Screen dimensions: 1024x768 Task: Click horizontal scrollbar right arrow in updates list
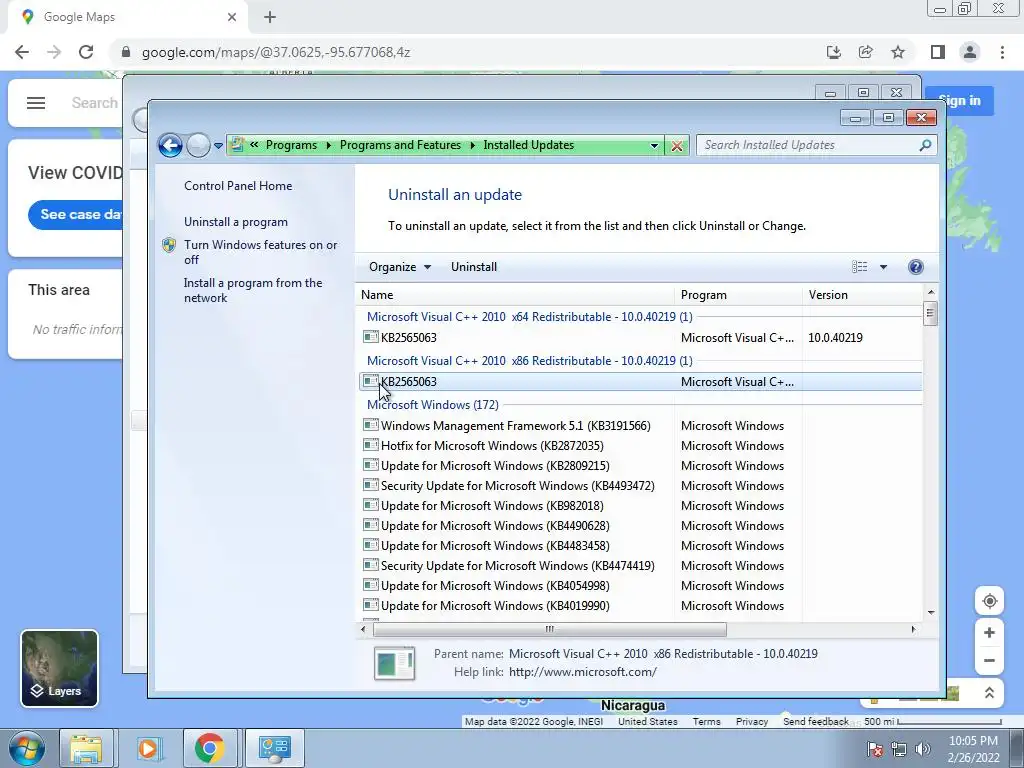(914, 630)
